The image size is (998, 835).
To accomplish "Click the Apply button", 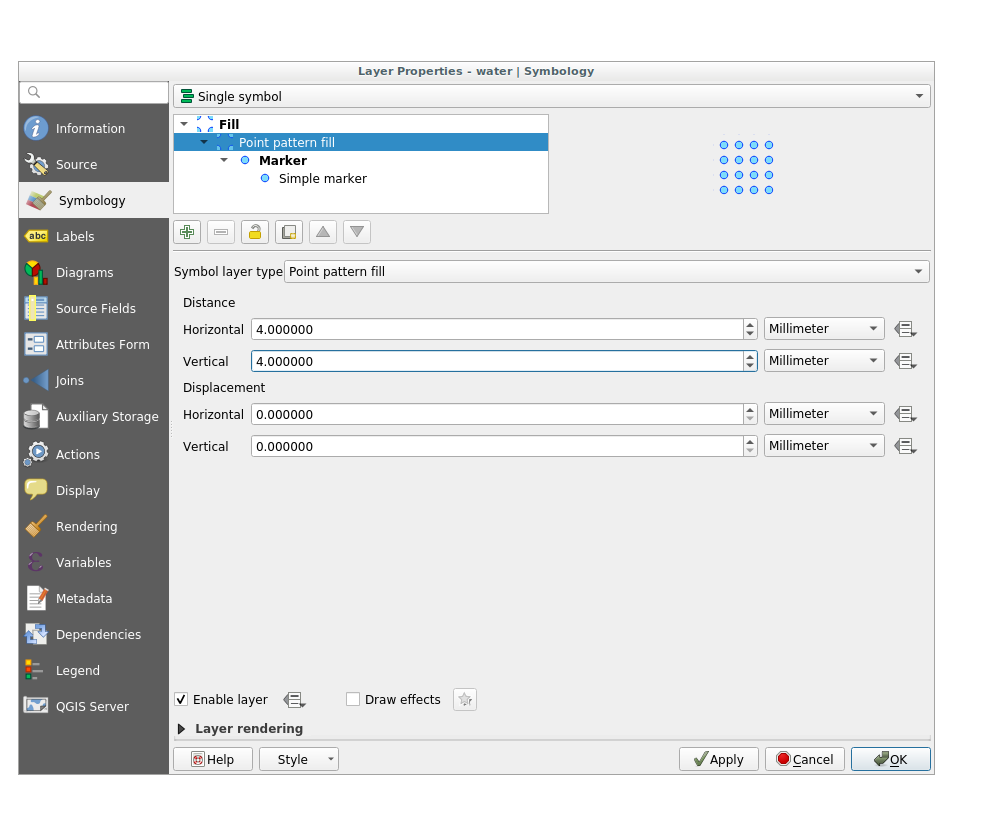I will 718,759.
